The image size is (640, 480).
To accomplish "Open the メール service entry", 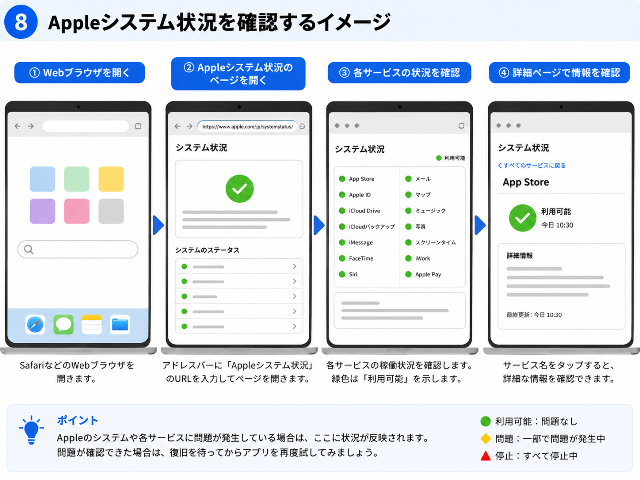I will (x=418, y=179).
